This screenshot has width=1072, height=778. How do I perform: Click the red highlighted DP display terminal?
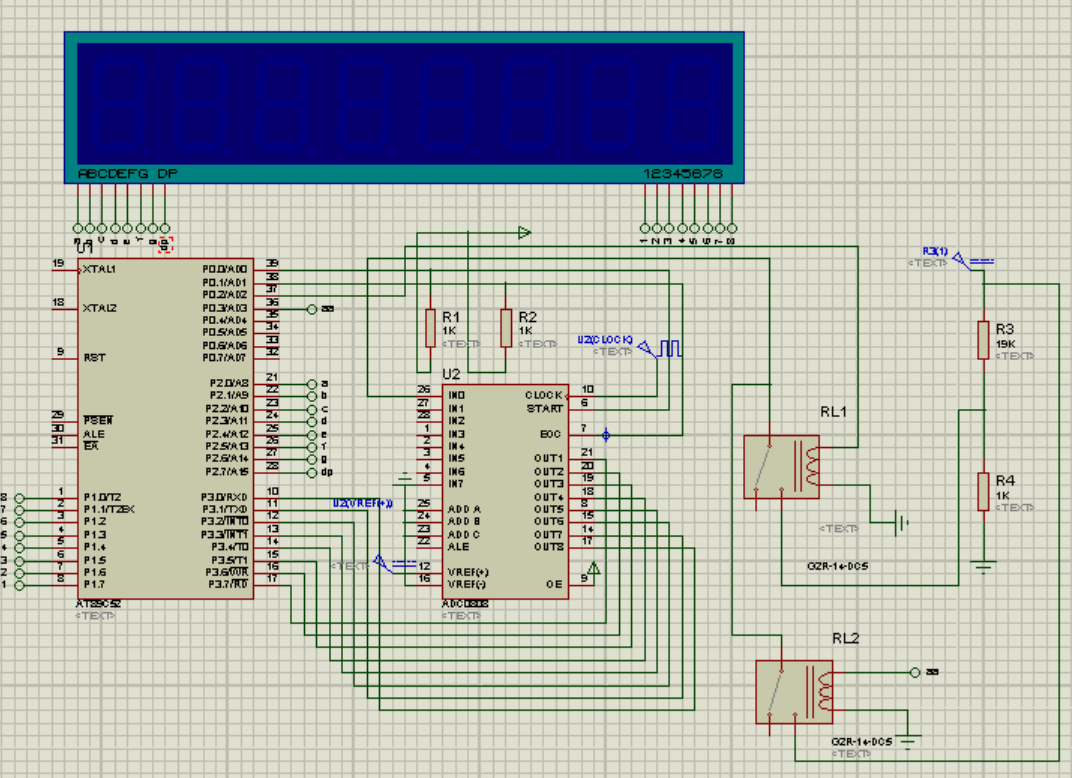pos(165,244)
